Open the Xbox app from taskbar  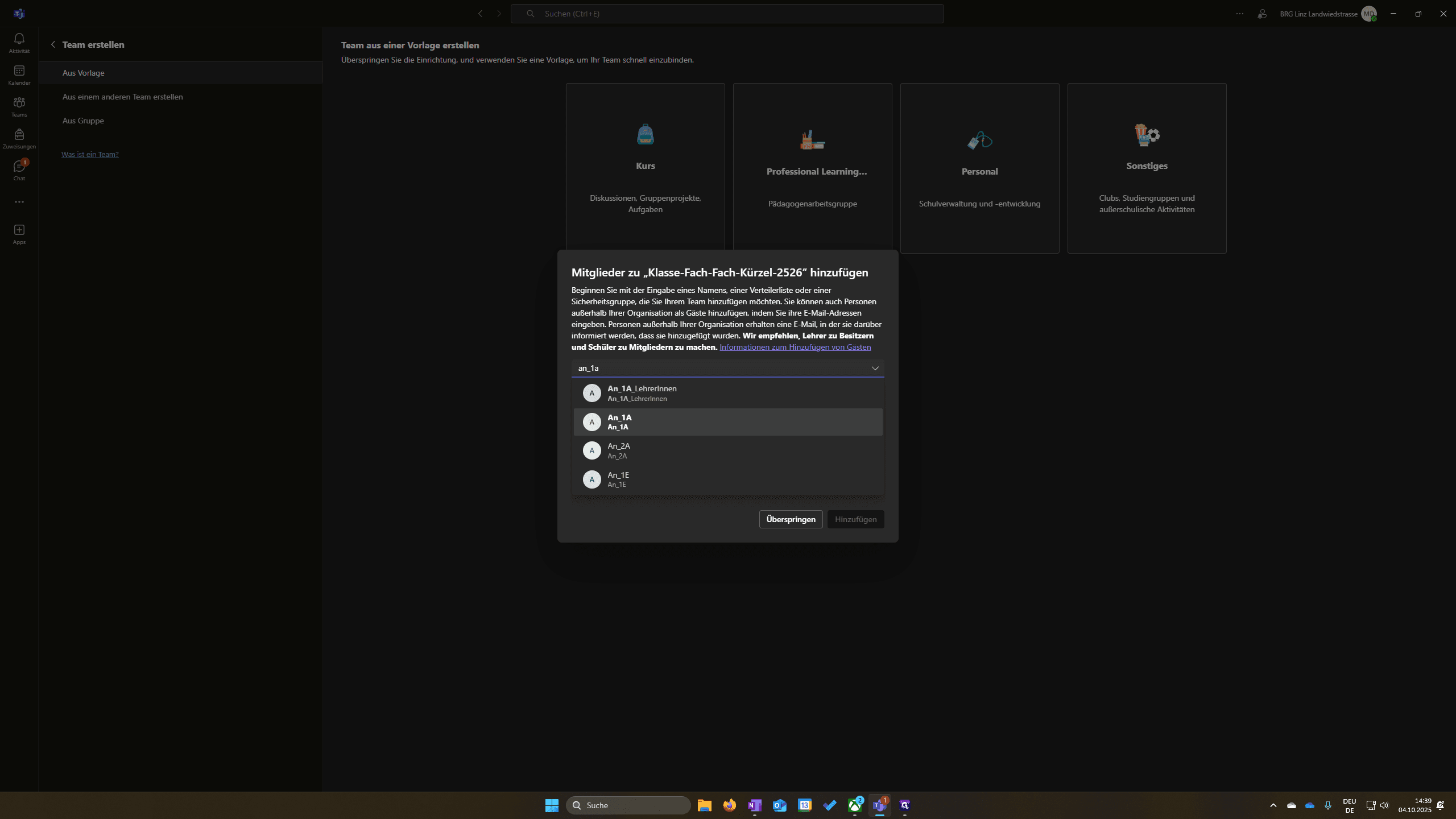(855, 805)
